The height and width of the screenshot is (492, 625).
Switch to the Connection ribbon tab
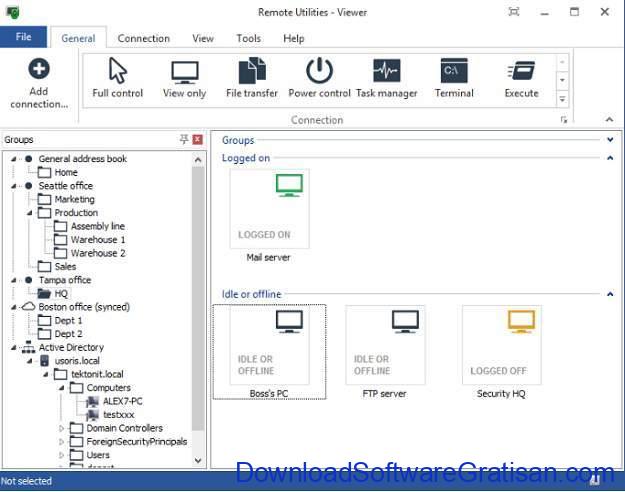(x=143, y=38)
